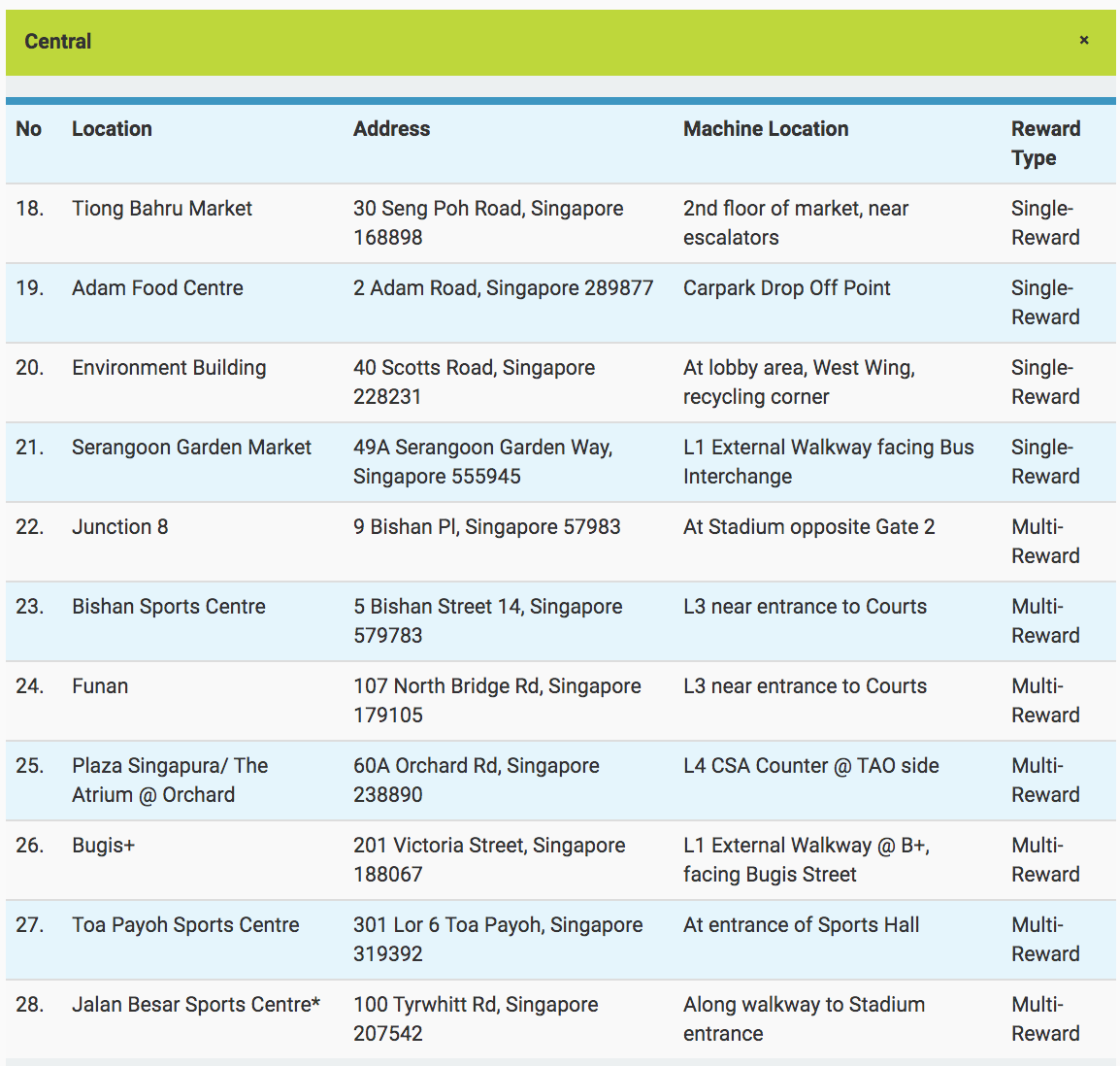Click L4 CSA Counter @ TAO side
Screen dimensions: 1120x1066
tap(810, 765)
